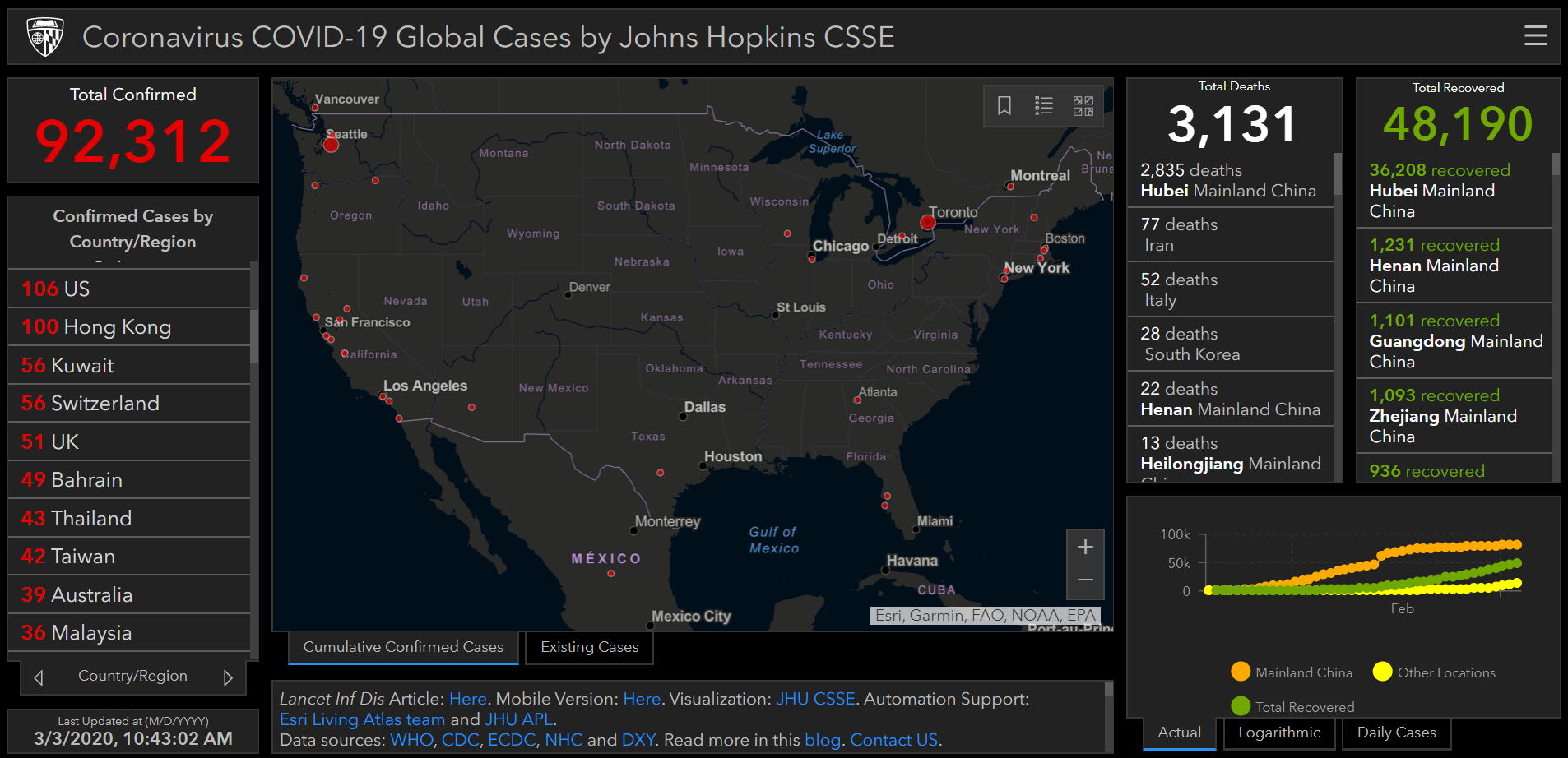Viewport: 1568px width, 758px height.
Task: Click the New York red case marker
Action: coord(1004,278)
